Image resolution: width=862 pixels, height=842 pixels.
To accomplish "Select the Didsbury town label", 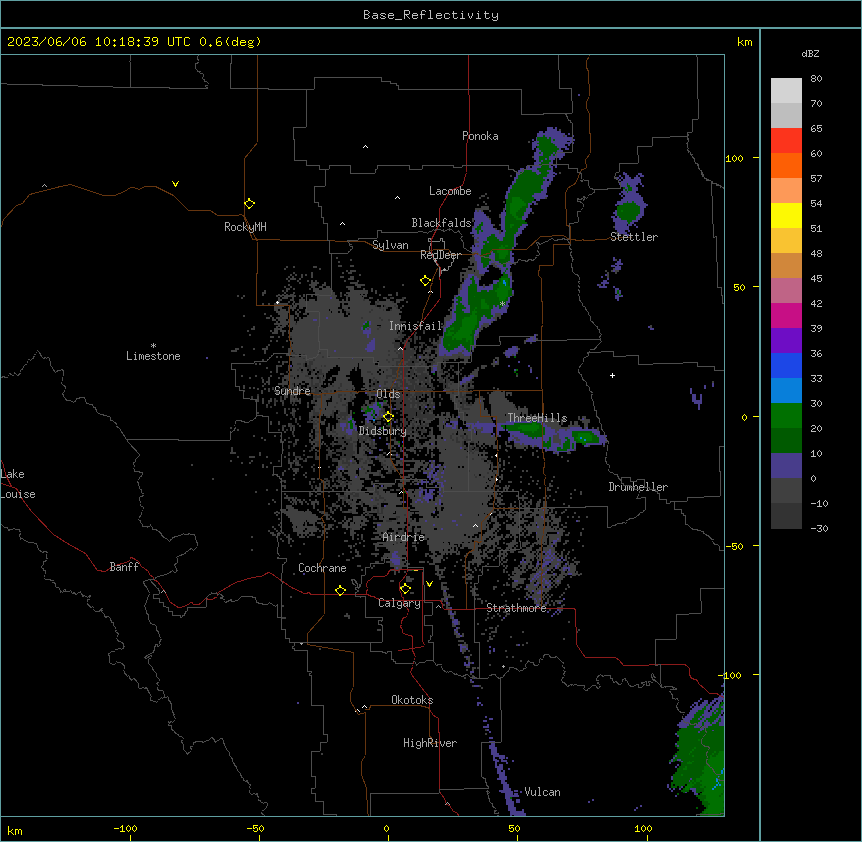I will coord(383,431).
